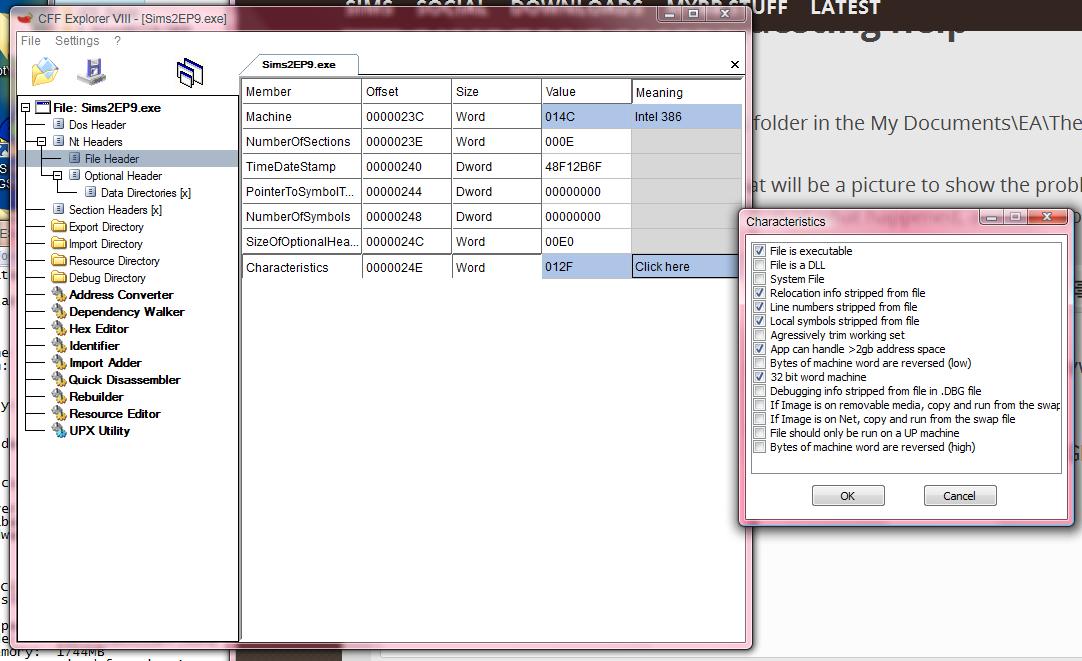This screenshot has width=1082, height=661.
Task: Open the Address Converter tool
Action: (120, 295)
